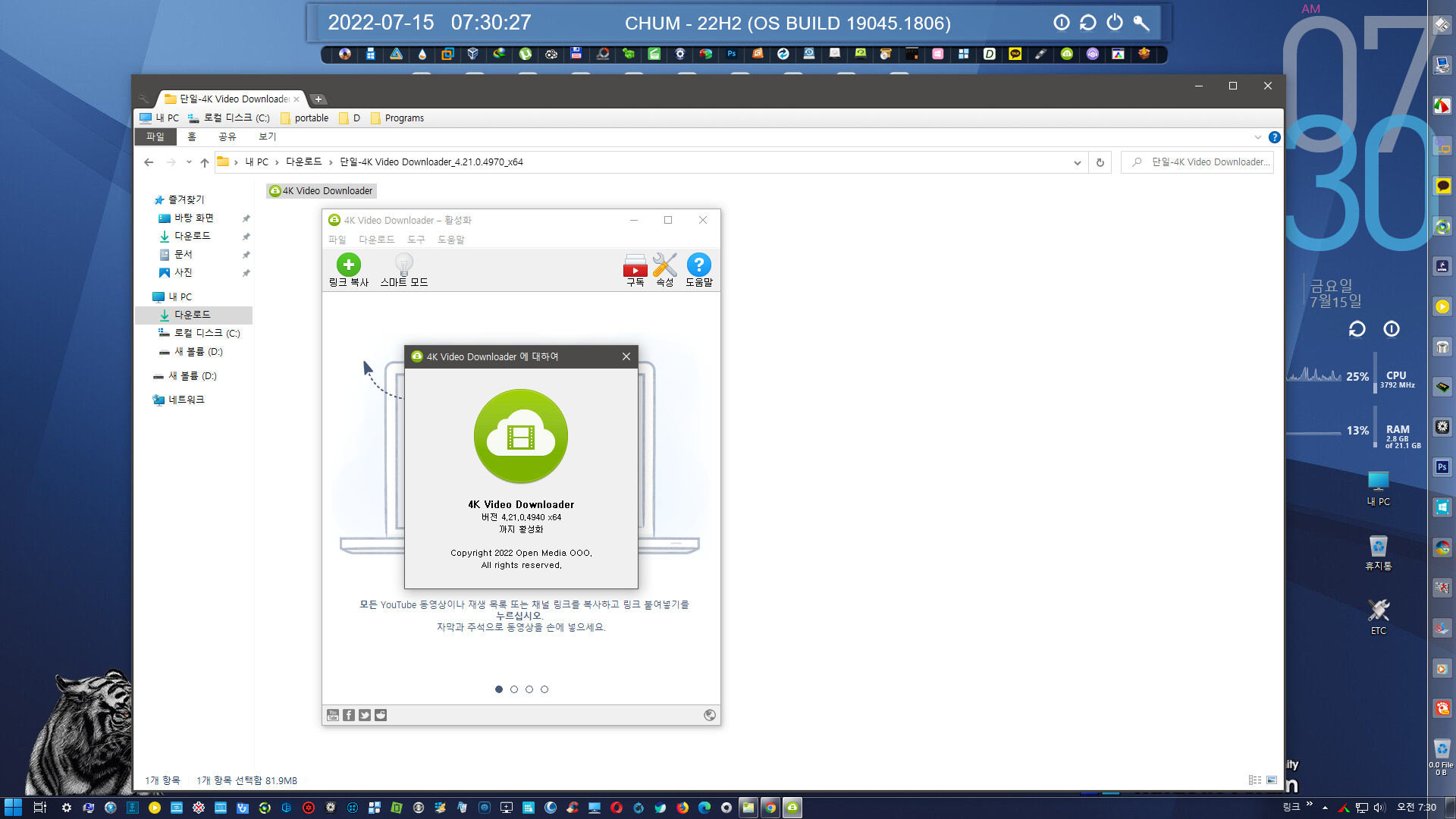Open the Subscriptions (구독) icon

635,270
